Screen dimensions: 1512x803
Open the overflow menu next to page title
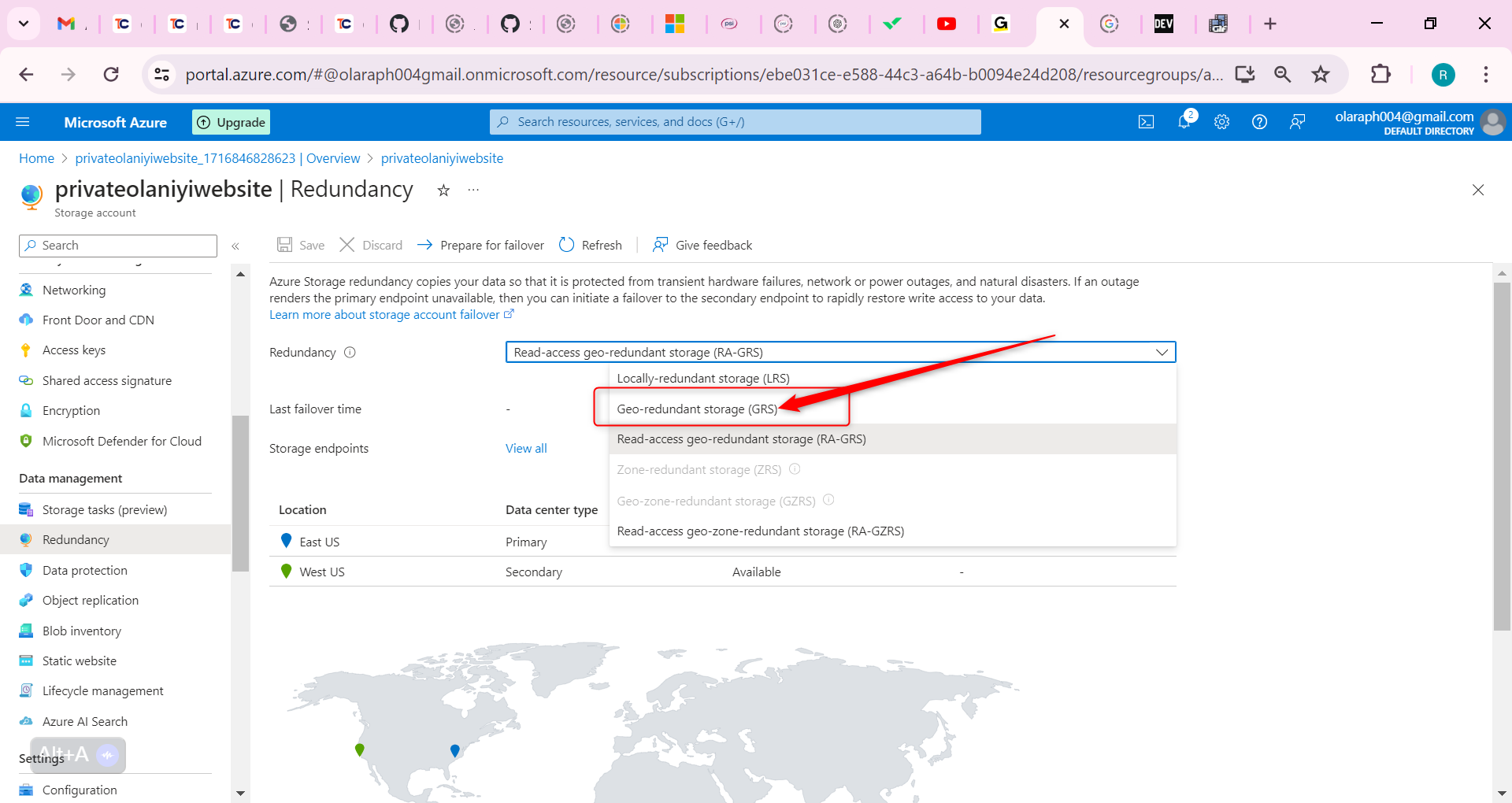[x=472, y=190]
